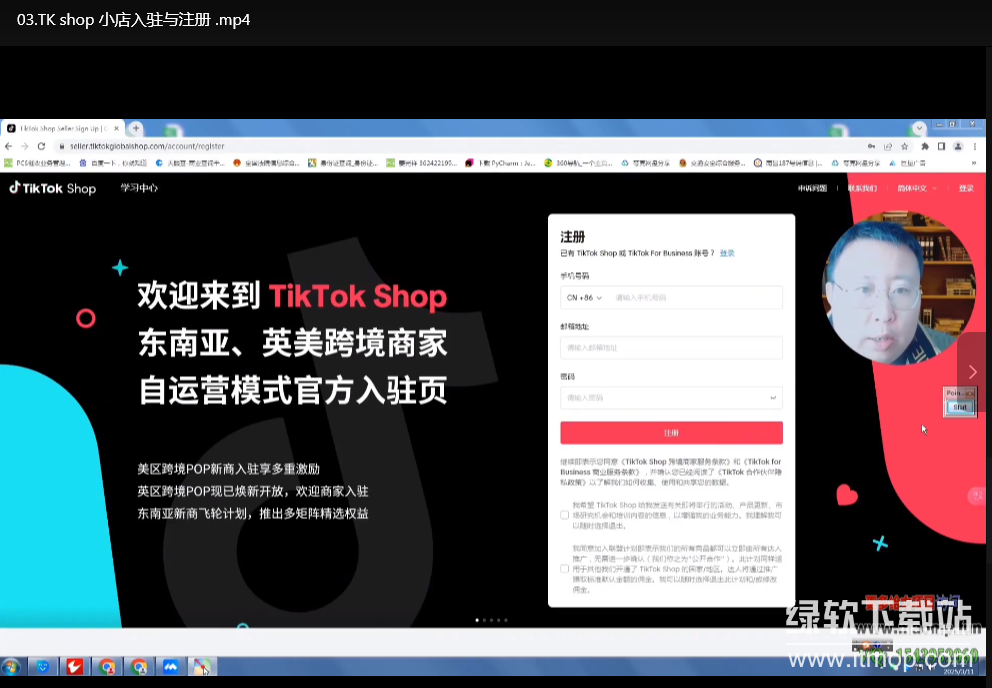Check the TikTok Shop promotional messages checkbox
Image resolution: width=992 pixels, height=688 pixels.
click(x=565, y=514)
